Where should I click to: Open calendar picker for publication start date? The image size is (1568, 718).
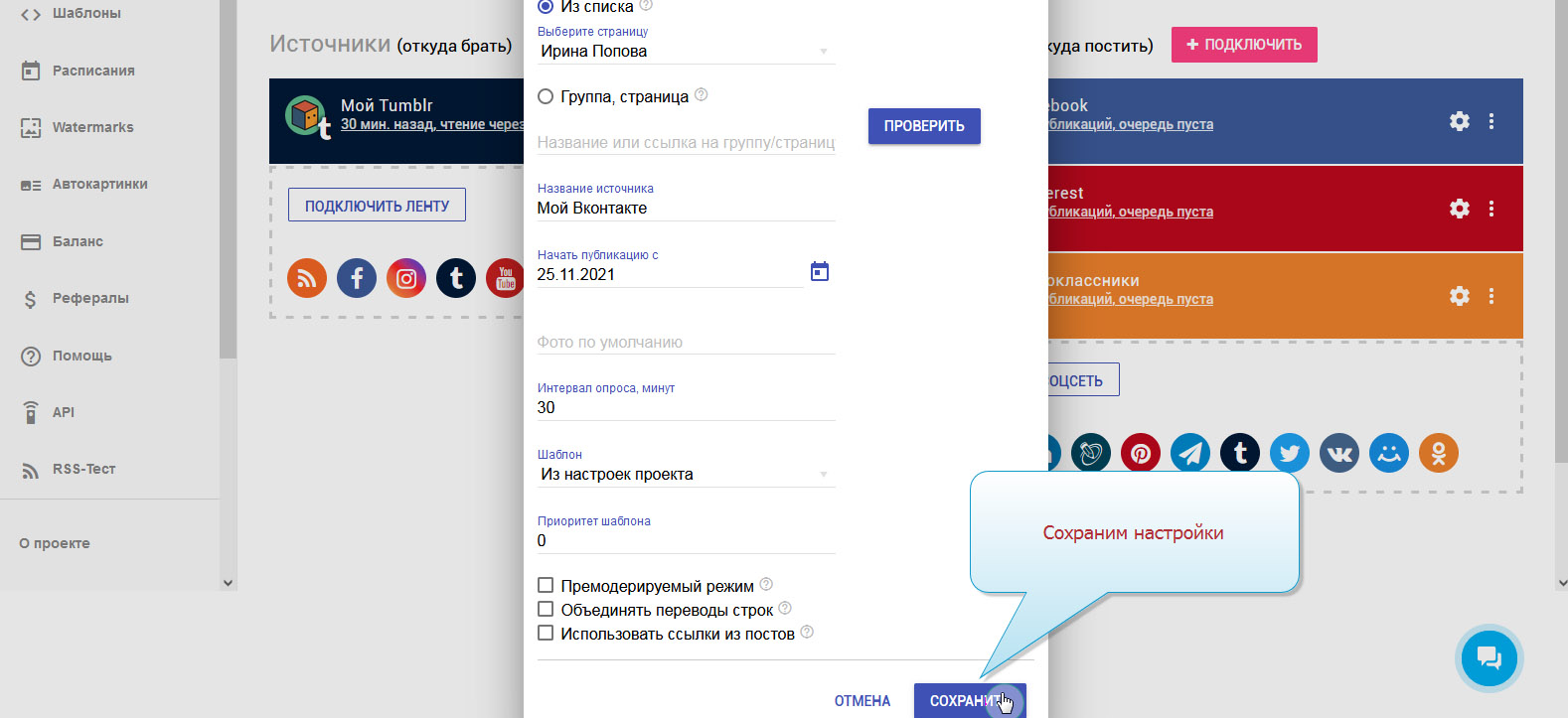click(820, 272)
